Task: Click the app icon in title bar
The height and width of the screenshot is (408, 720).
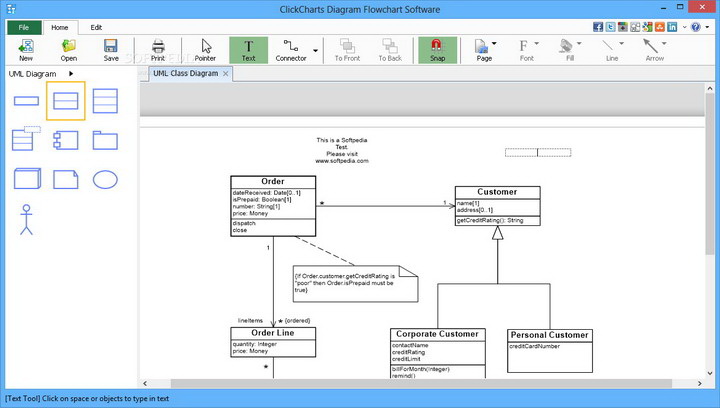Action: pos(11,9)
